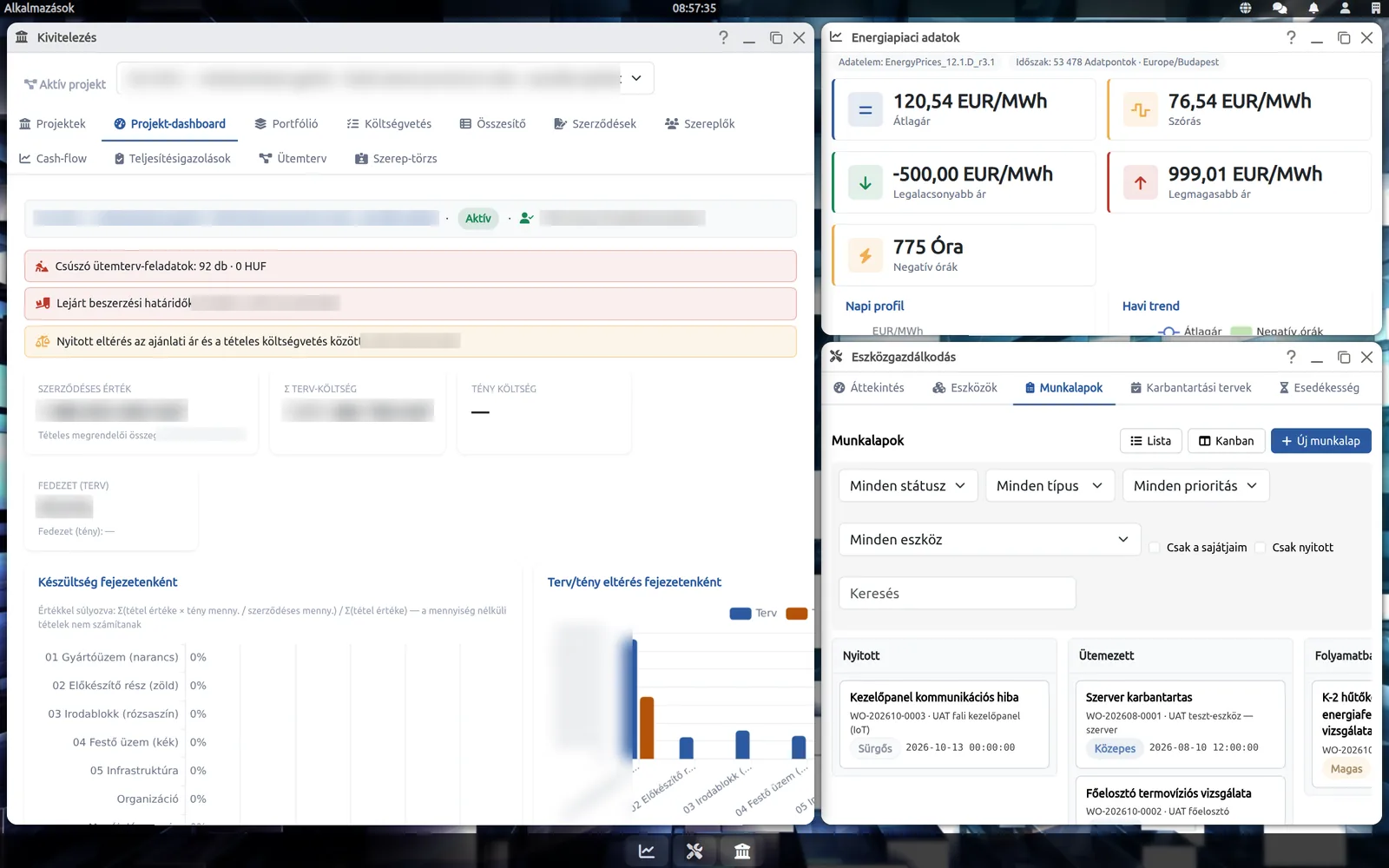Click the Keresés search field
This screenshot has width=1389, height=868.
(x=958, y=594)
